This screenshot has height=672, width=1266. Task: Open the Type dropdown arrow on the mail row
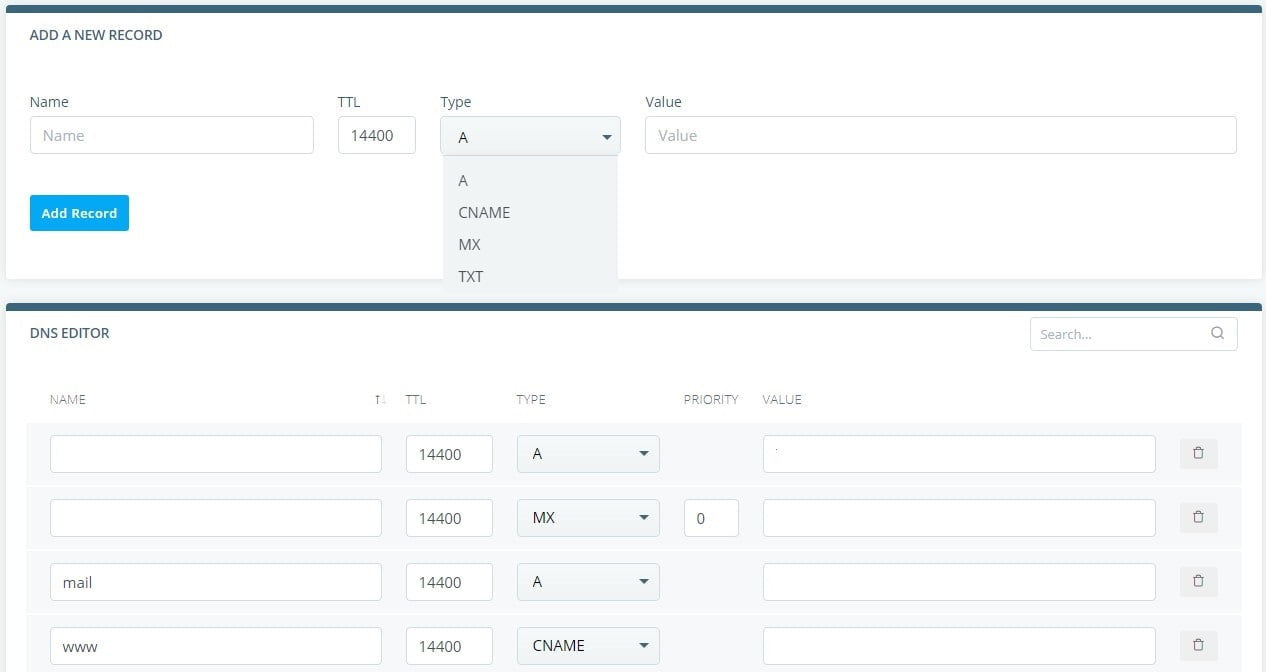[x=646, y=581]
